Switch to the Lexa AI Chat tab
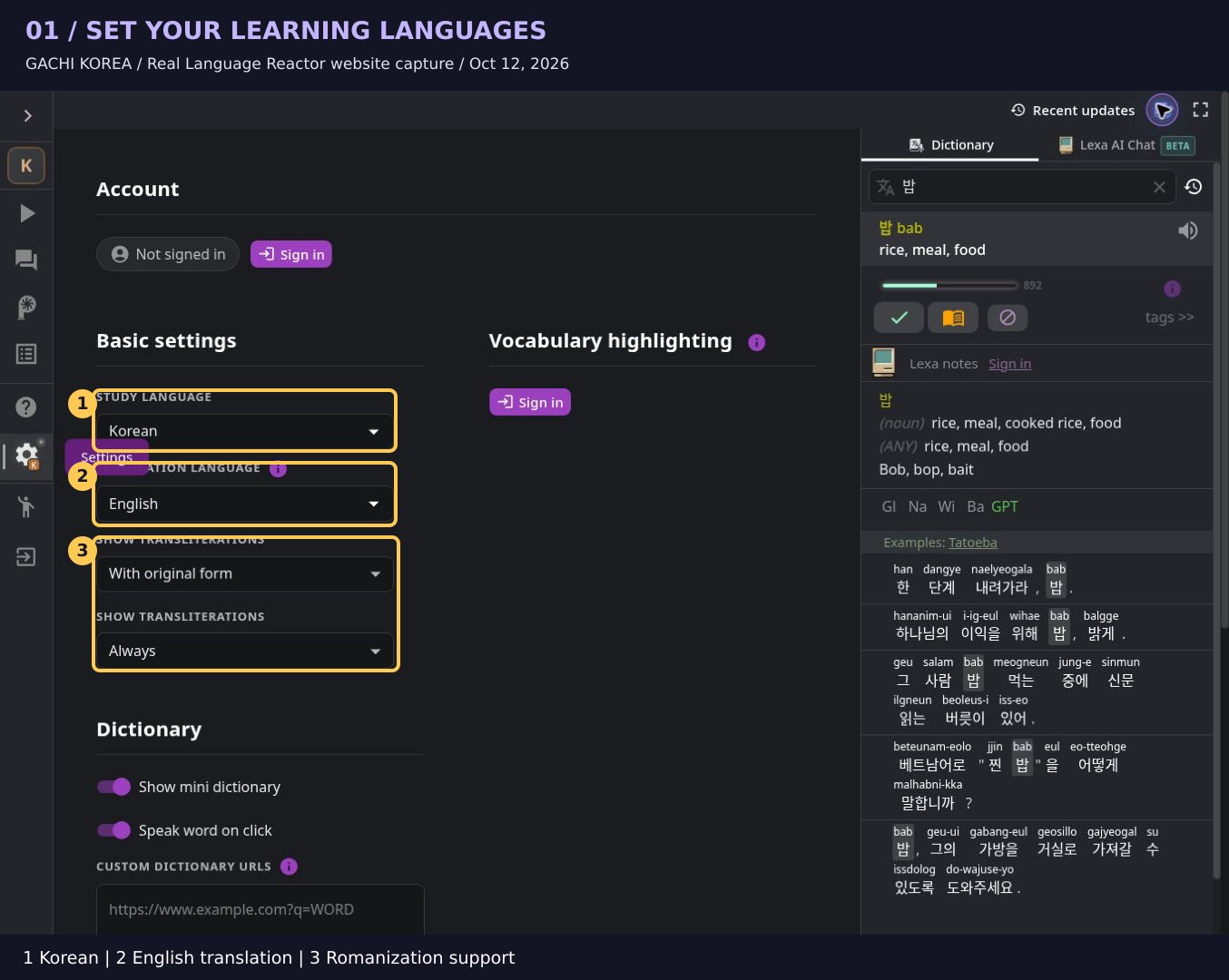This screenshot has height=980, width=1229. [1126, 145]
